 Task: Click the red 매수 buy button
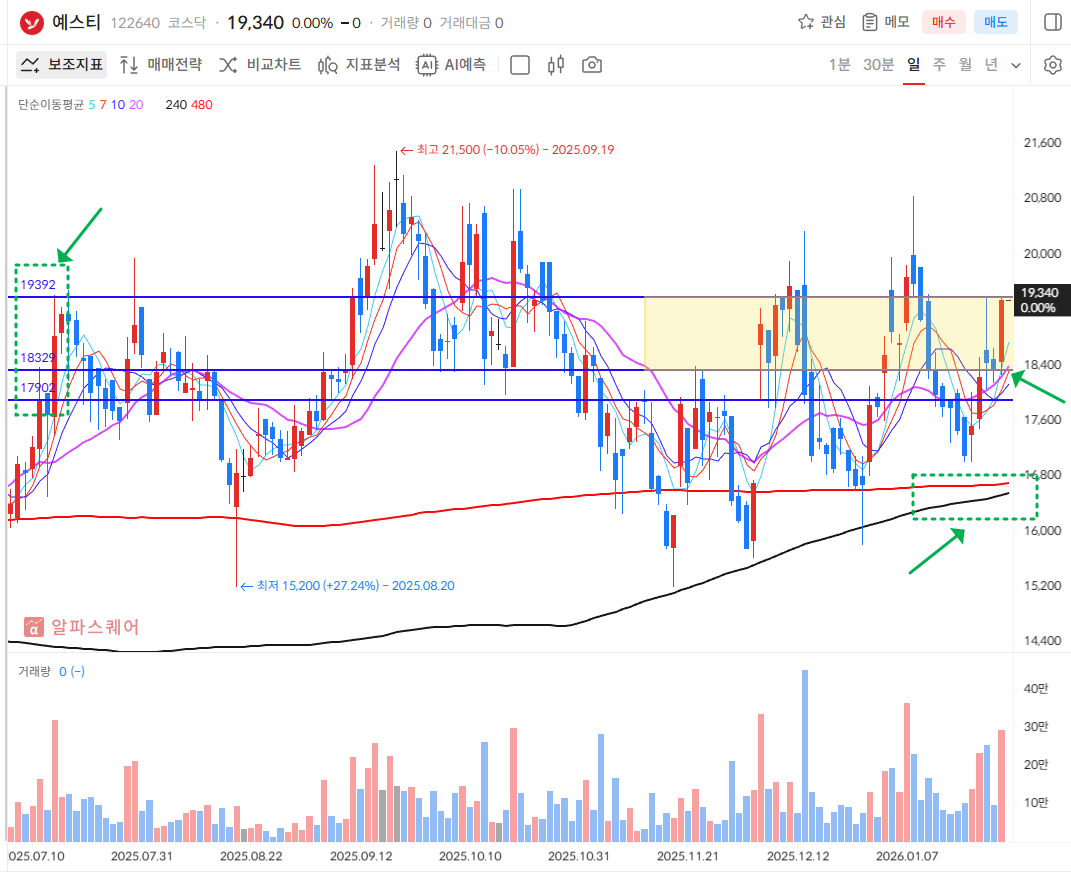[943, 22]
